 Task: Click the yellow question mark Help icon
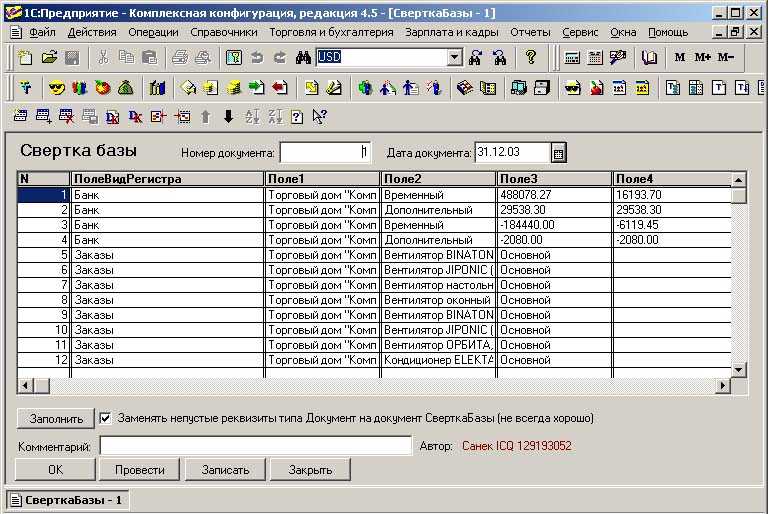(530, 58)
